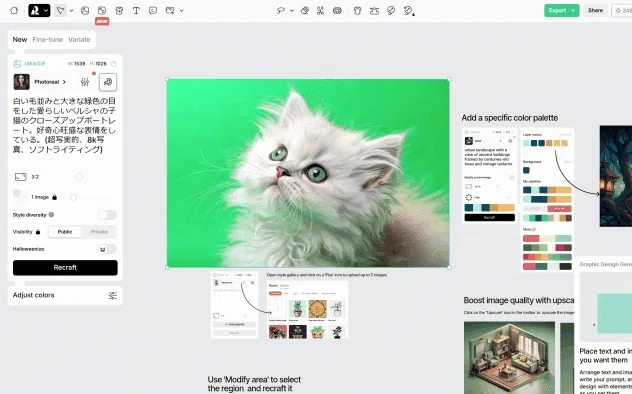Image resolution: width=632 pixels, height=394 pixels.
Task: Click the scissors cut-out tool
Action: pyautogui.click(x=320, y=10)
